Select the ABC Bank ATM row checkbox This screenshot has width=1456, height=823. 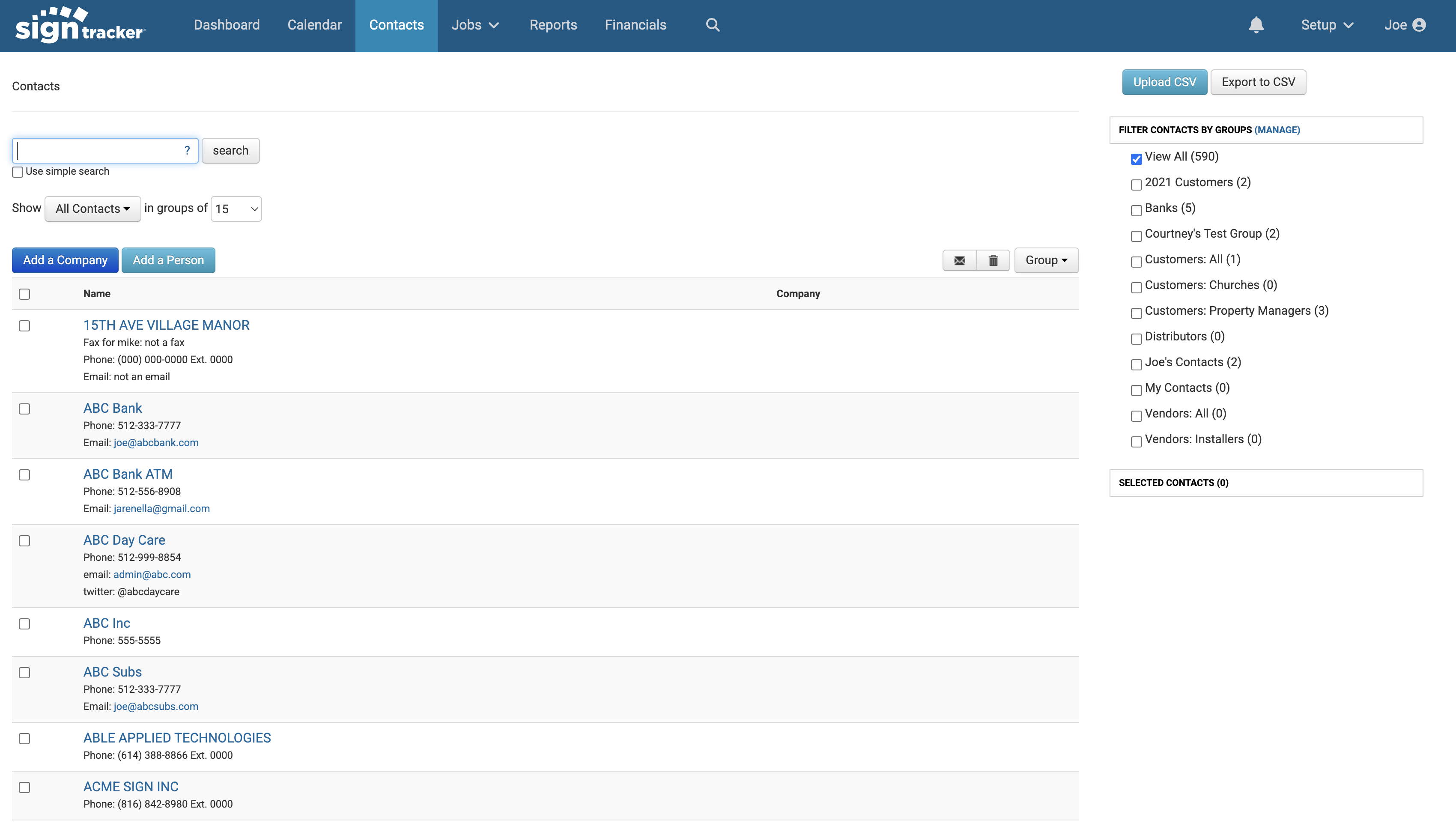24,475
